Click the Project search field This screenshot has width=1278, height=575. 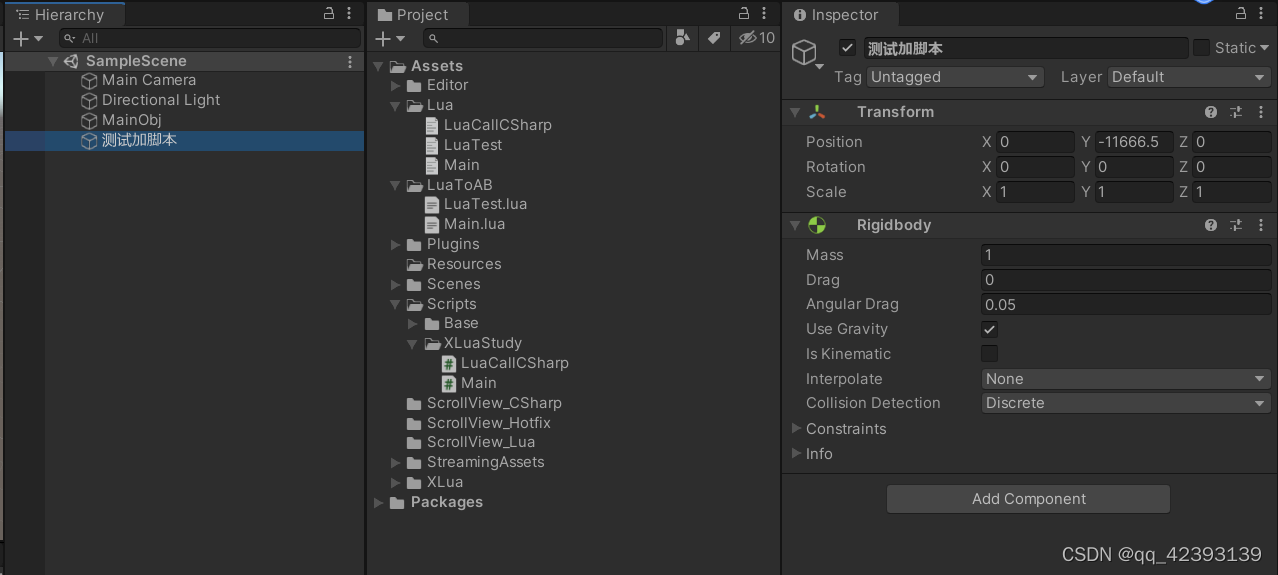click(x=543, y=38)
